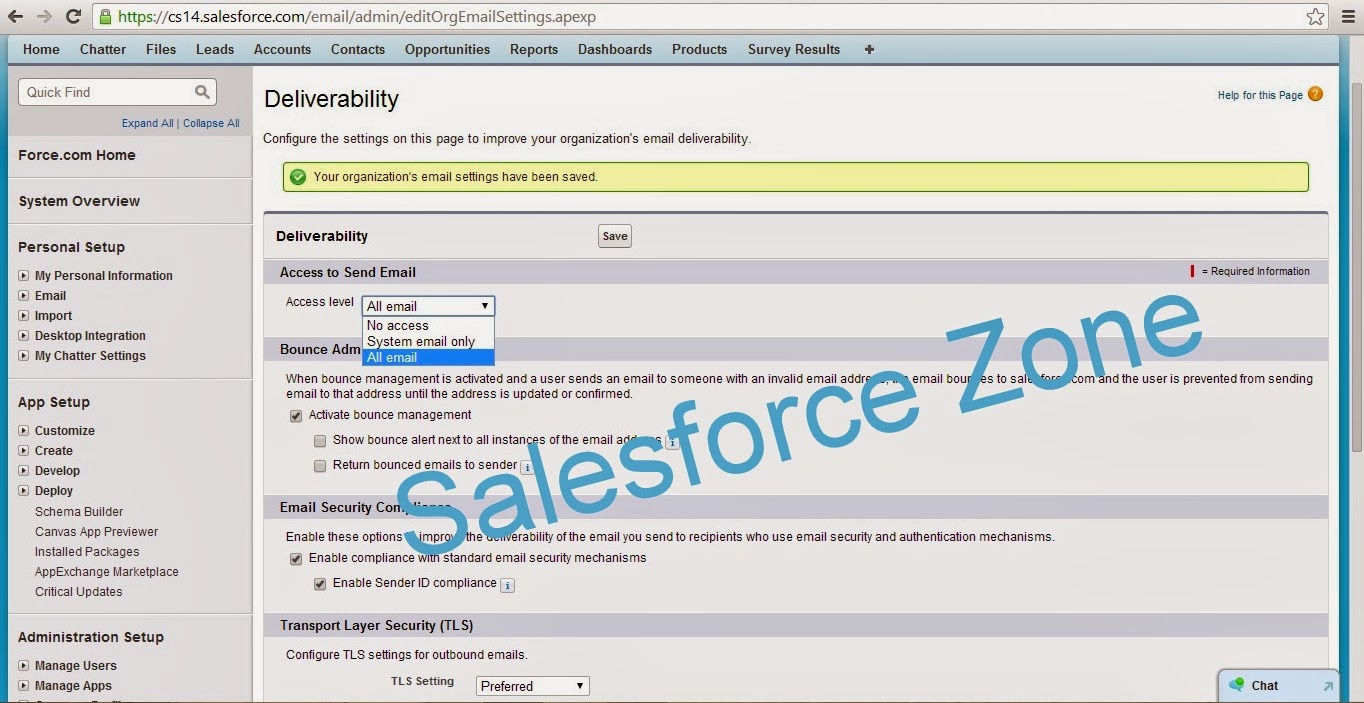Click the green lock icon in address bar
This screenshot has height=703, width=1364.
click(106, 17)
